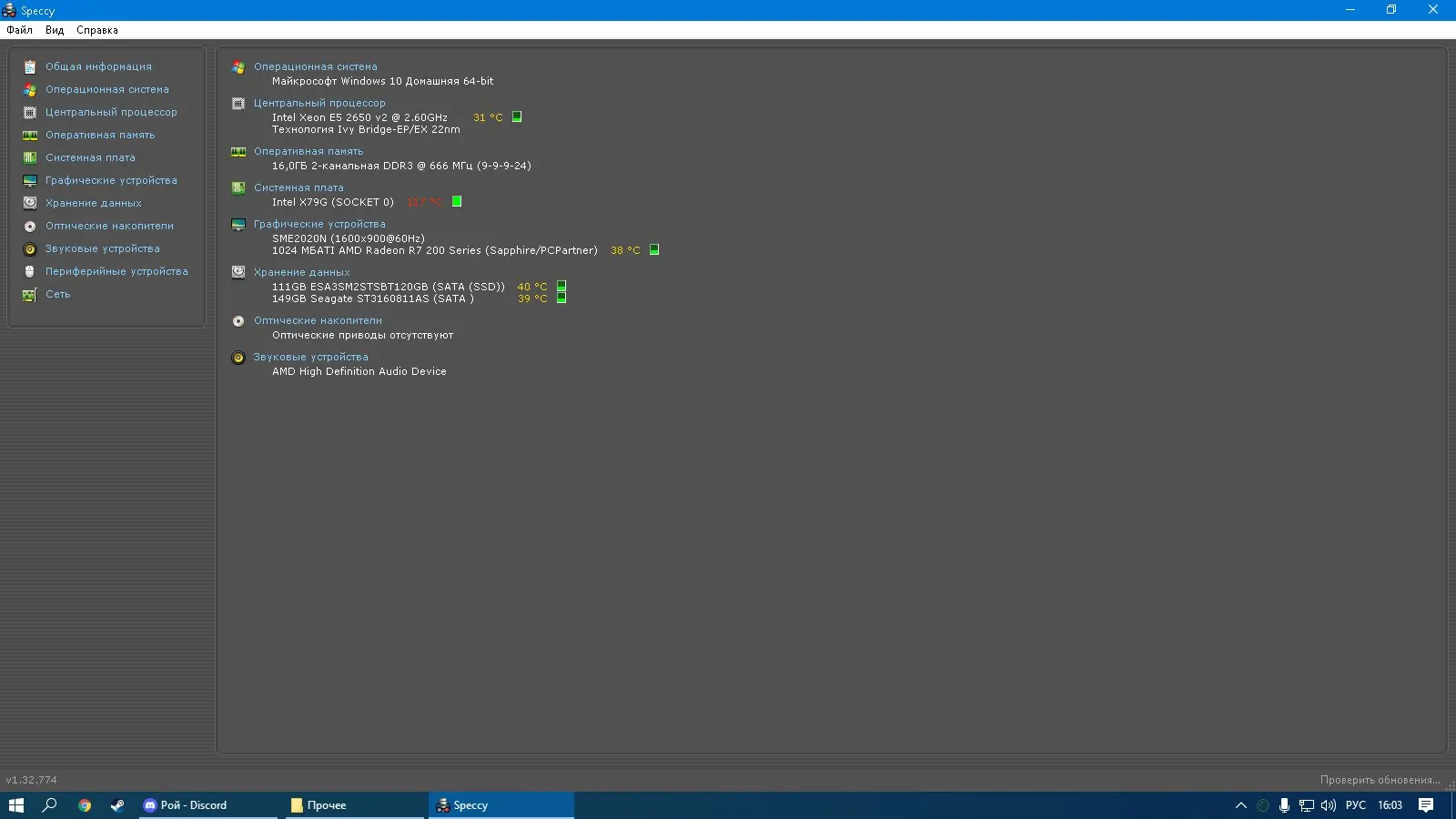Click the "Хранение данных" sidebar icon
The width and height of the screenshot is (1456, 819).
[30, 203]
